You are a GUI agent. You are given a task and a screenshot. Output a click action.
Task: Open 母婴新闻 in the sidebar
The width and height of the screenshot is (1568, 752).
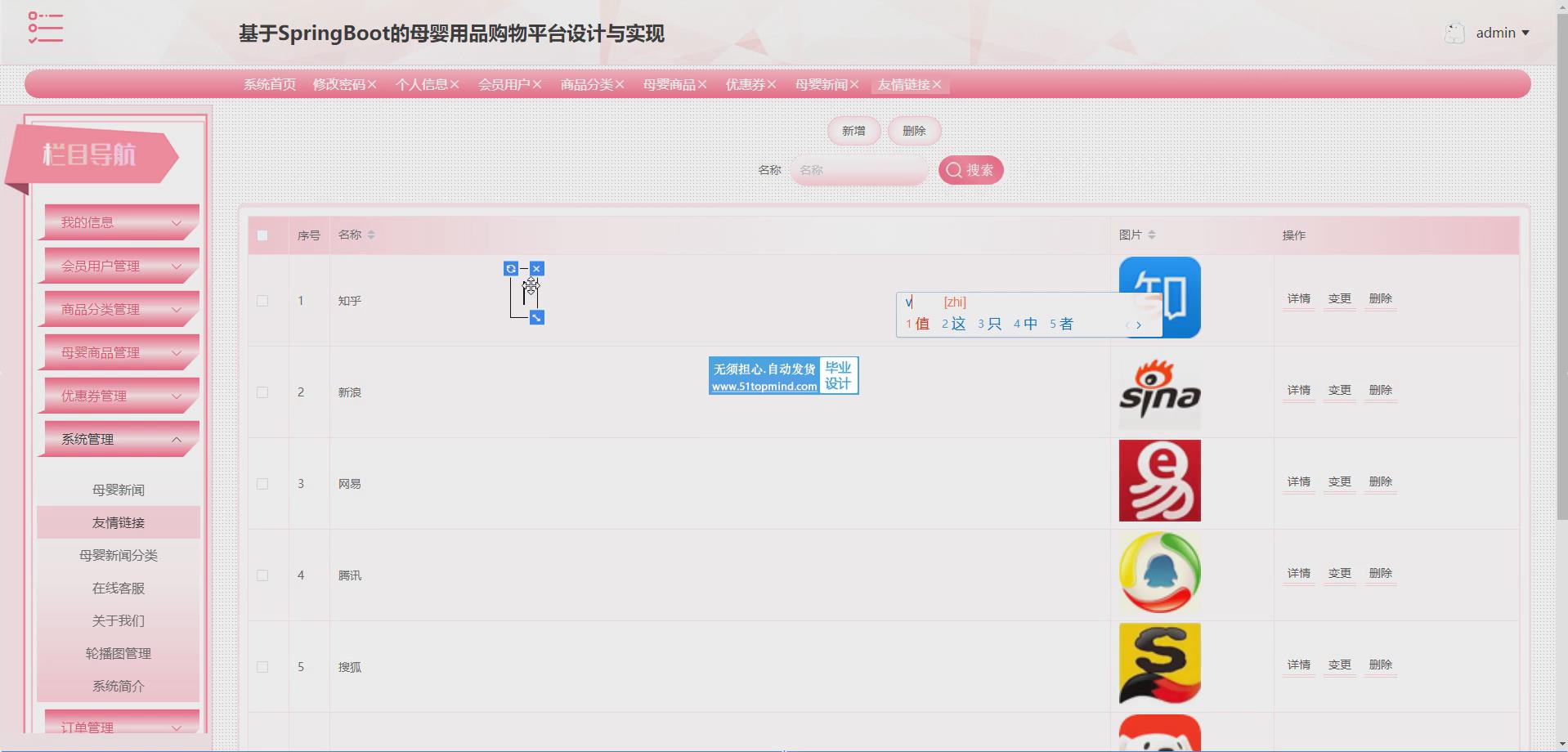click(119, 490)
